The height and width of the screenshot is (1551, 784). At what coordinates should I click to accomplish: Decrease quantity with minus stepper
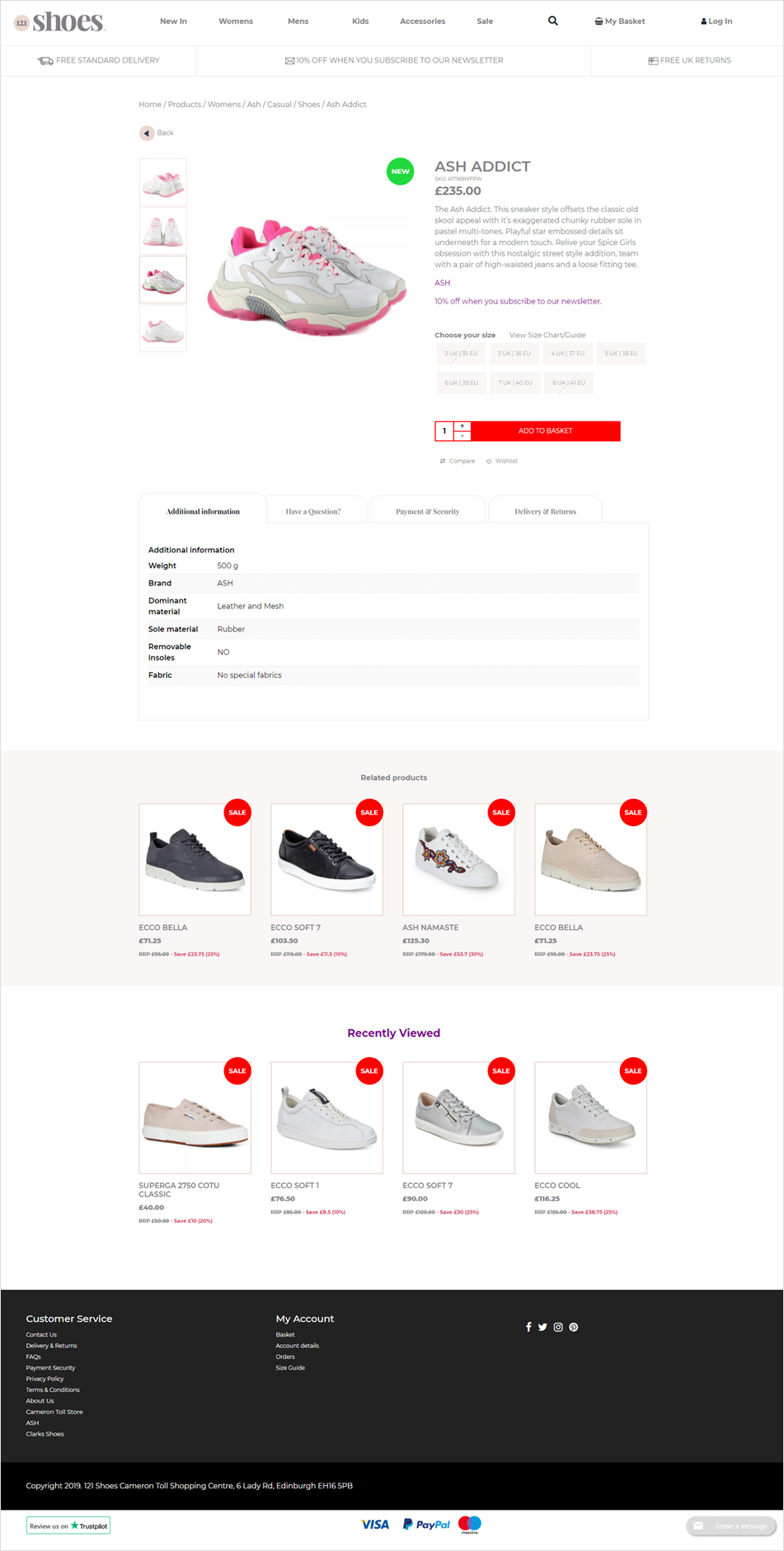click(462, 435)
